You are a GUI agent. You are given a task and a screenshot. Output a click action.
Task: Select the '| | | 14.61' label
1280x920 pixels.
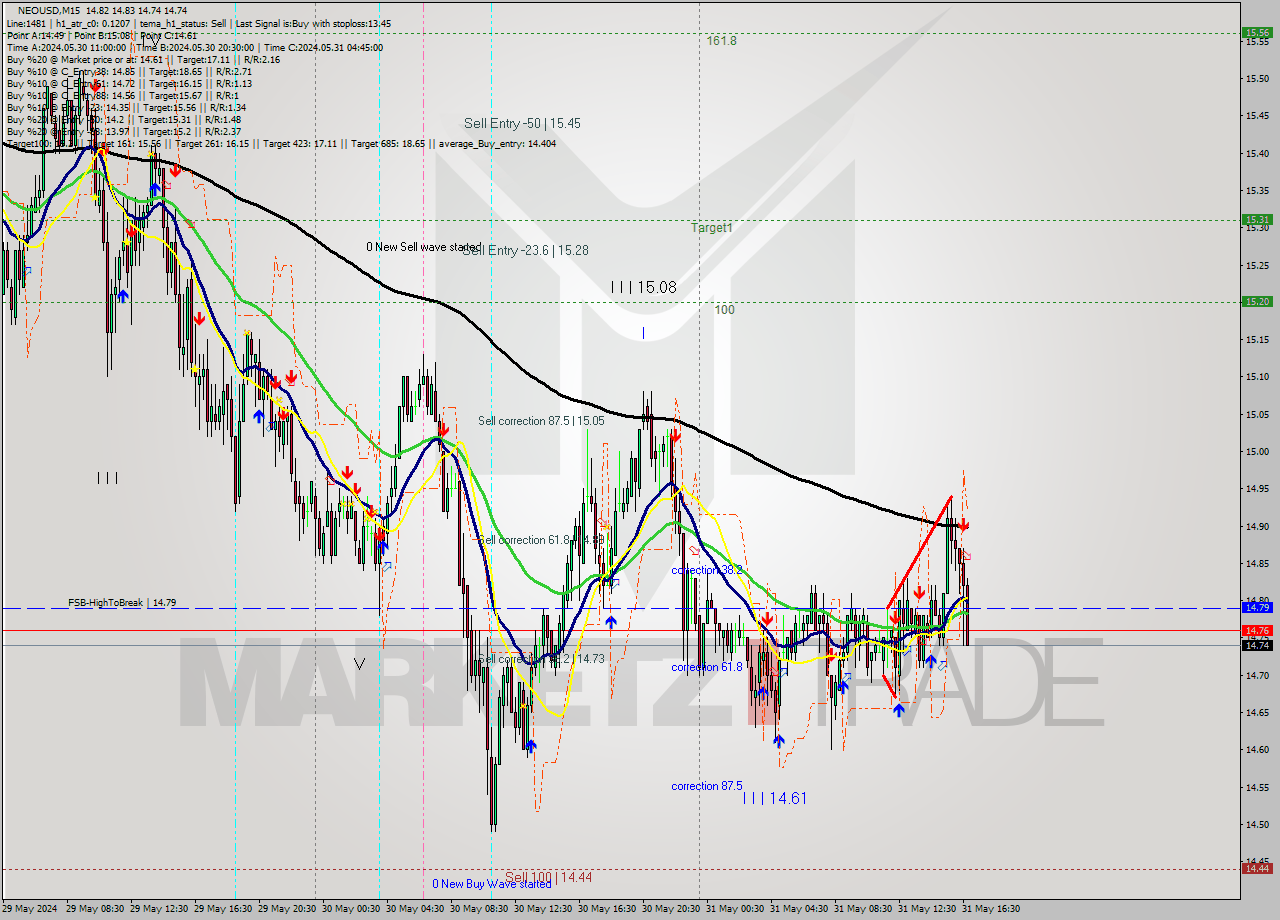click(x=774, y=798)
